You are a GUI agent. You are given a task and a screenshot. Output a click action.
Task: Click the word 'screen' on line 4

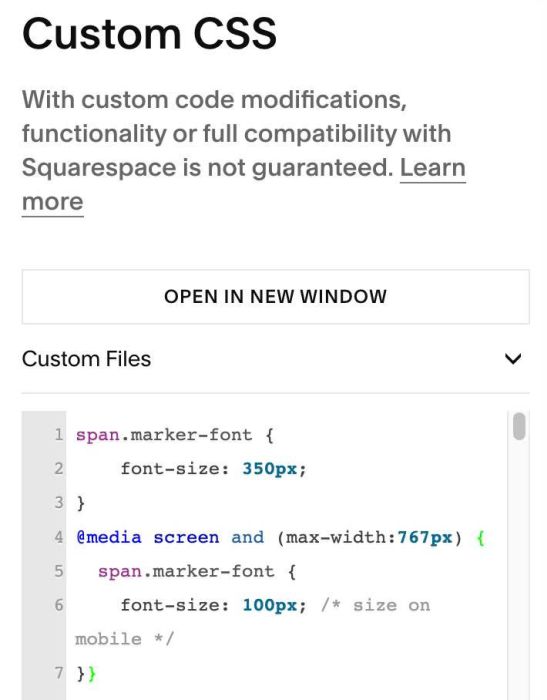pyautogui.click(x=186, y=537)
